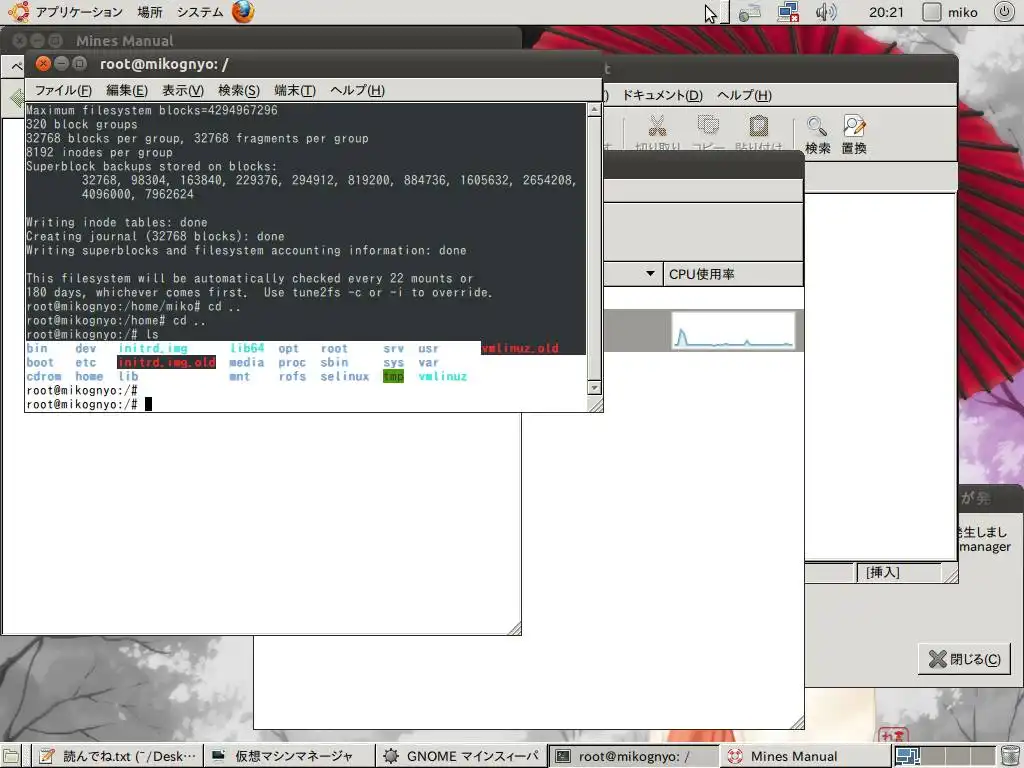Click the 置換 replace icon in editor toolbar
1024x768 pixels.
(854, 135)
